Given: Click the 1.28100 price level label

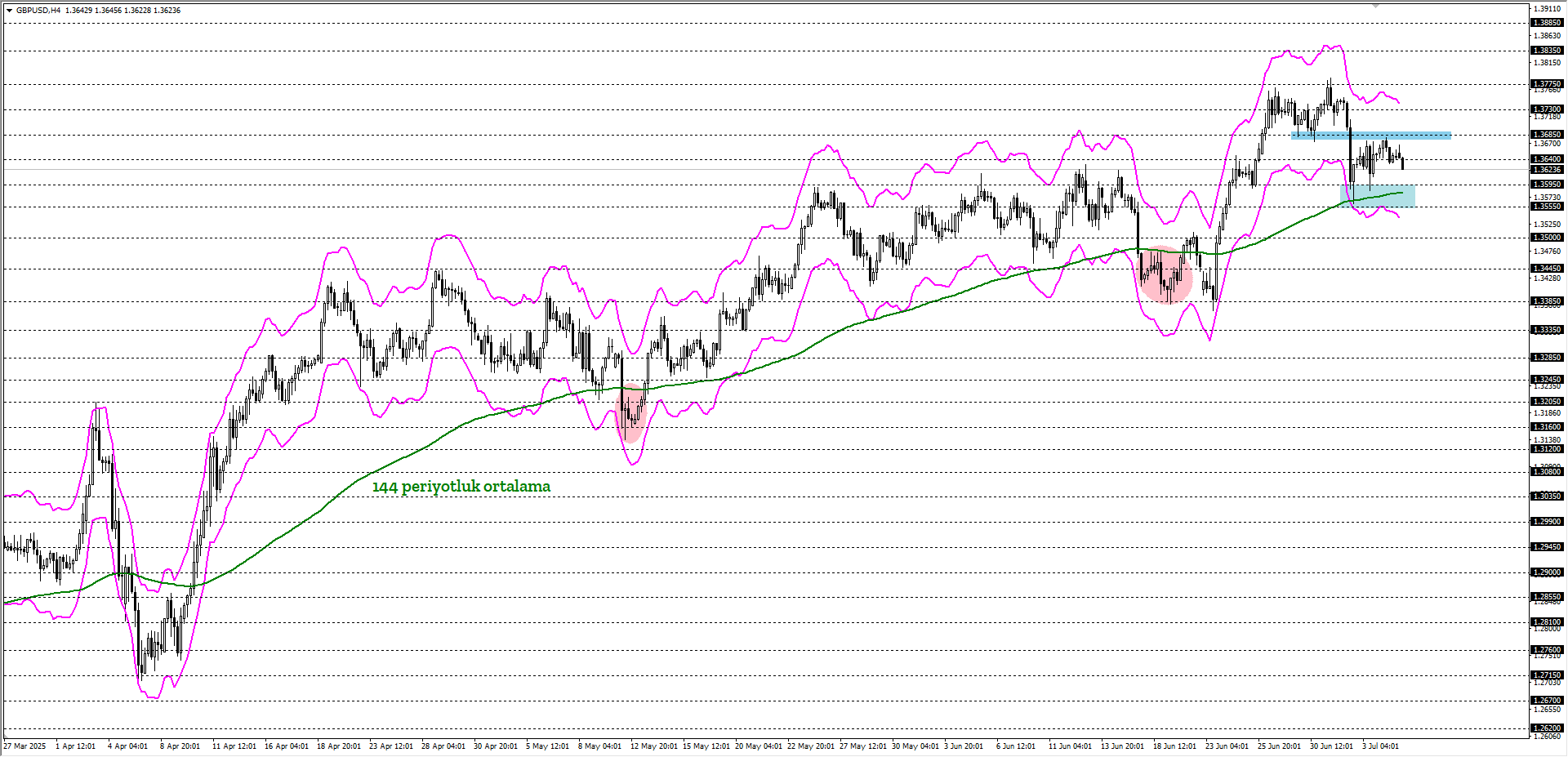Looking at the screenshot, I should [1547, 622].
